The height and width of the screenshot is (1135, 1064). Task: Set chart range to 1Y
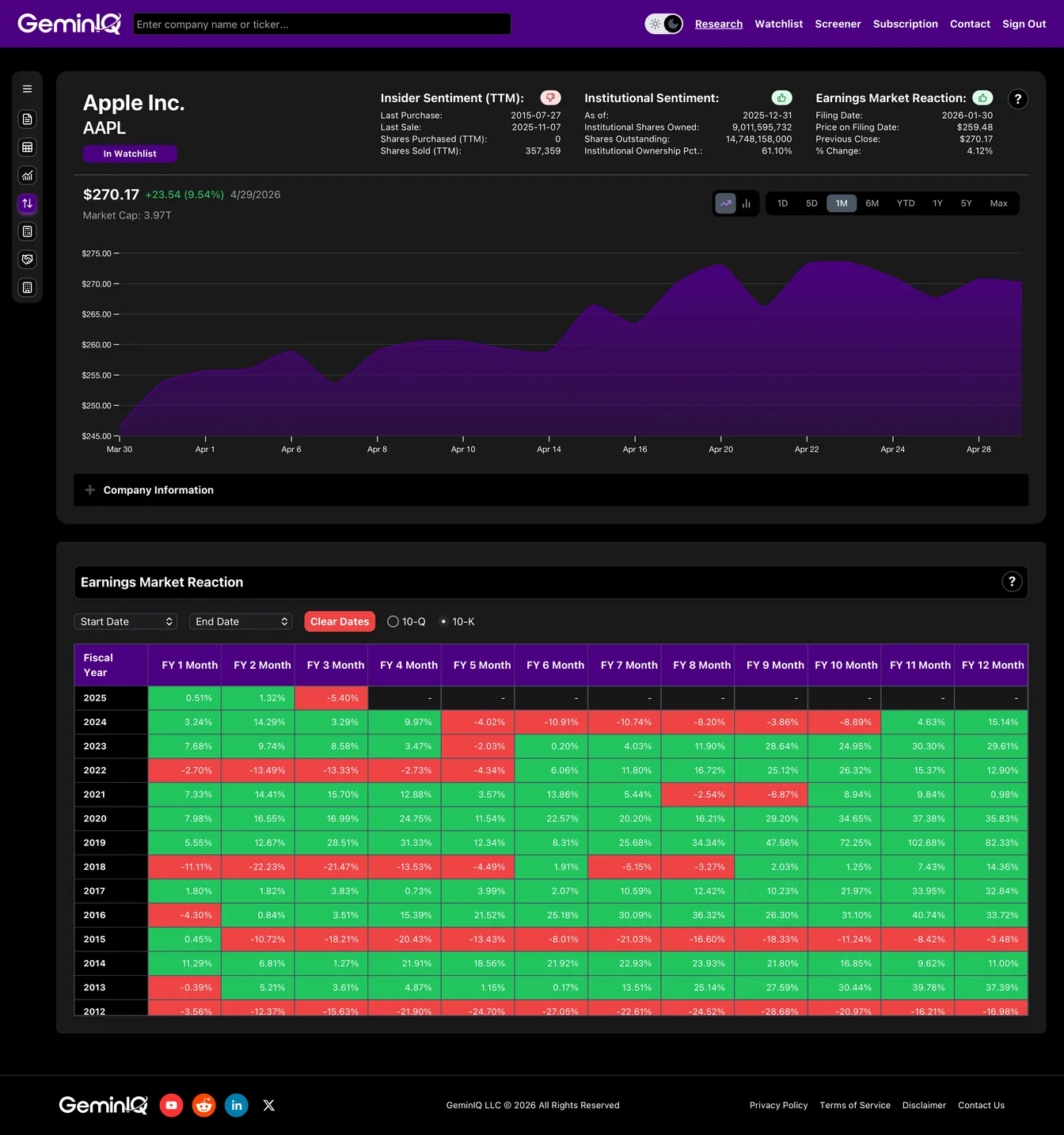point(937,203)
